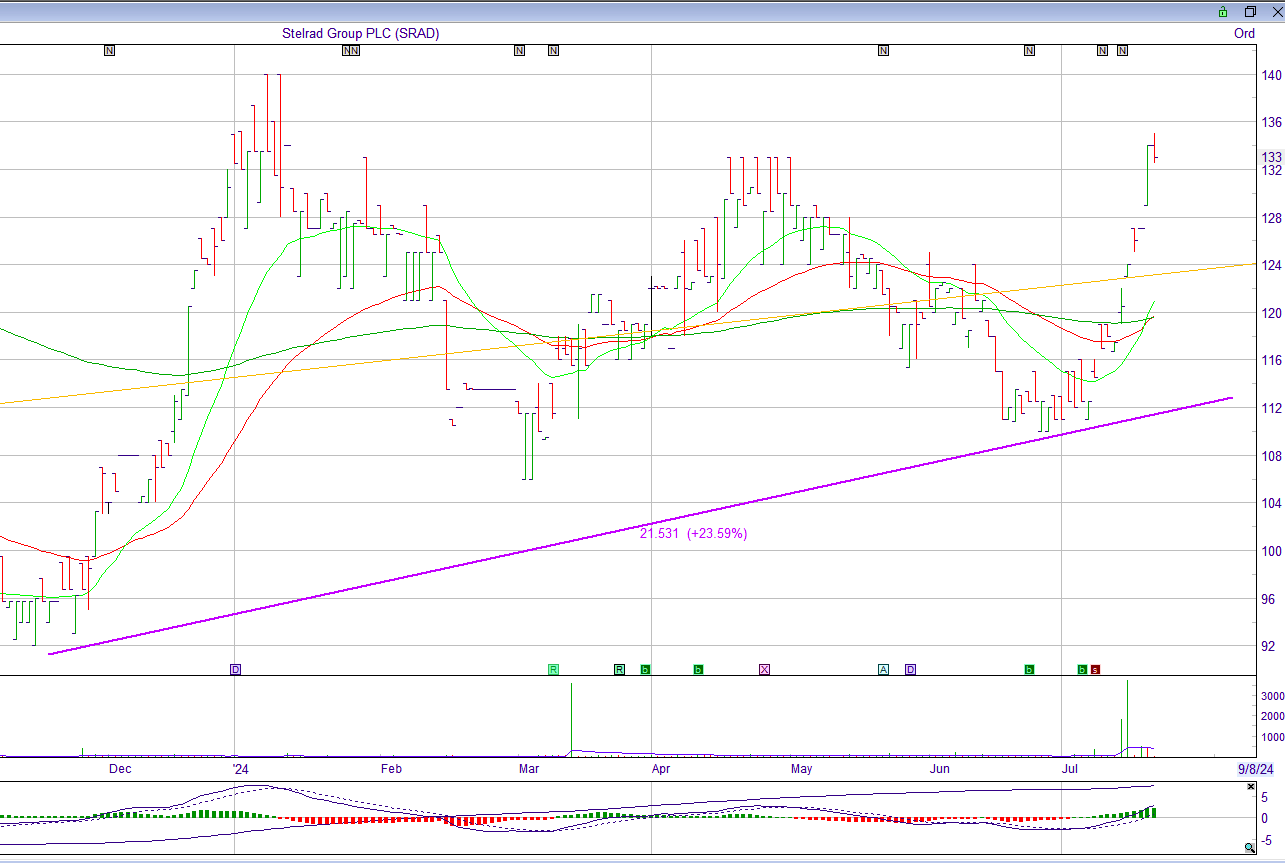Open the A event marker in May
The height and width of the screenshot is (863, 1285).
[884, 669]
